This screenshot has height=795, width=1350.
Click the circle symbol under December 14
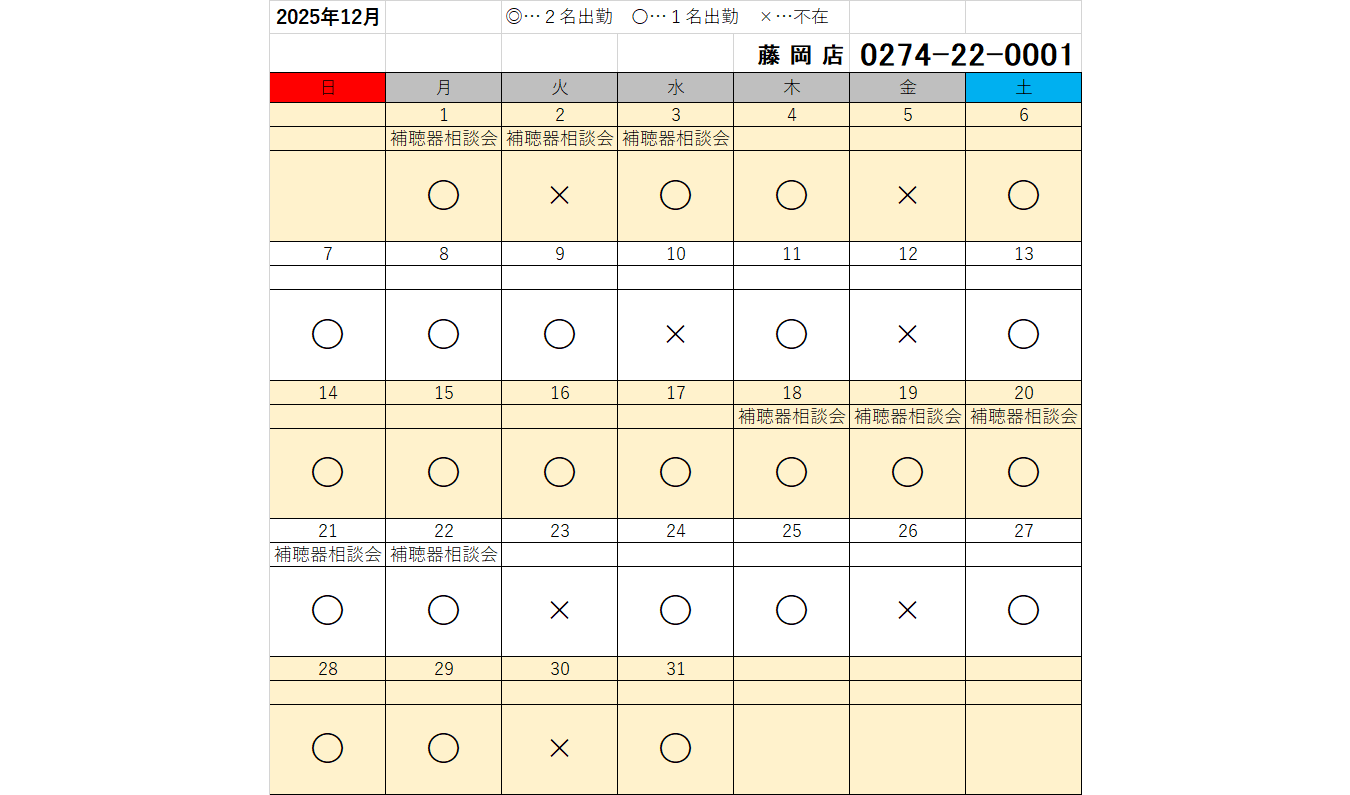coord(327,472)
